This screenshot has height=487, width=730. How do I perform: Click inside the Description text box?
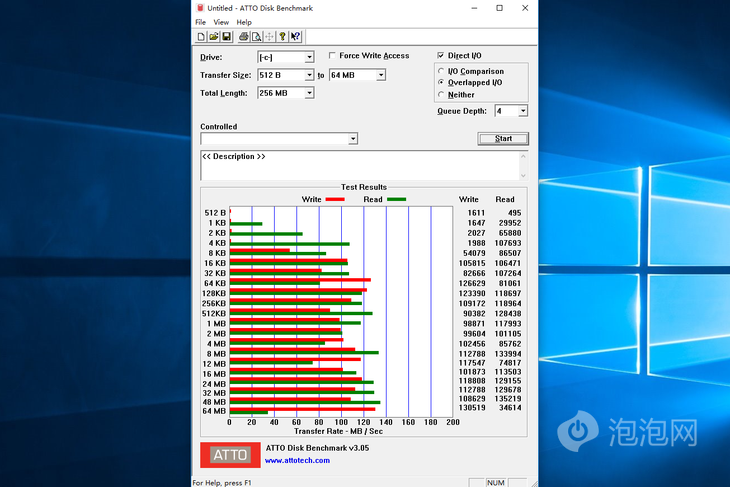360,166
